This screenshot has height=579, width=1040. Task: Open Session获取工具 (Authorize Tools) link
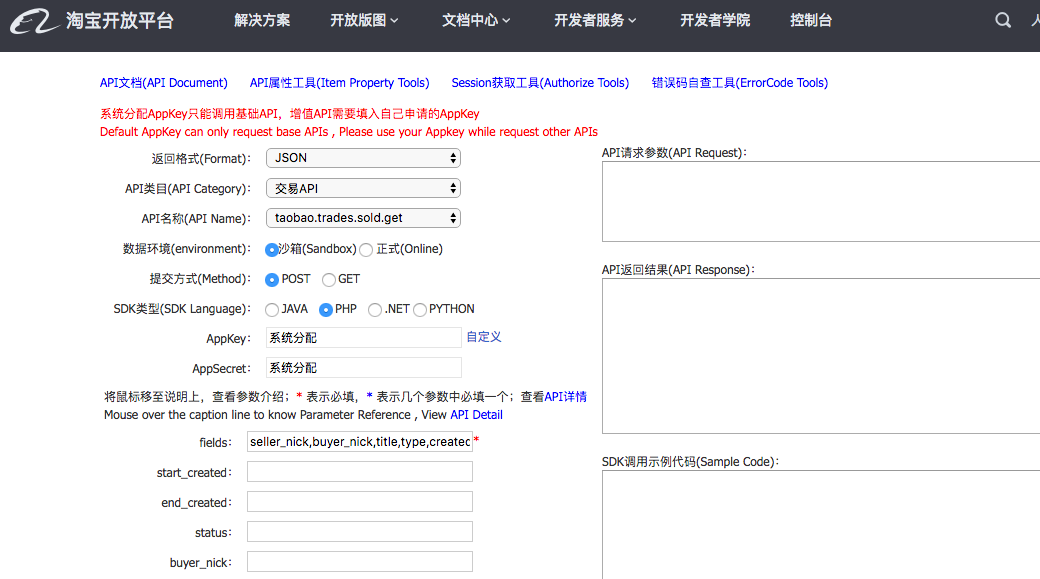point(540,83)
